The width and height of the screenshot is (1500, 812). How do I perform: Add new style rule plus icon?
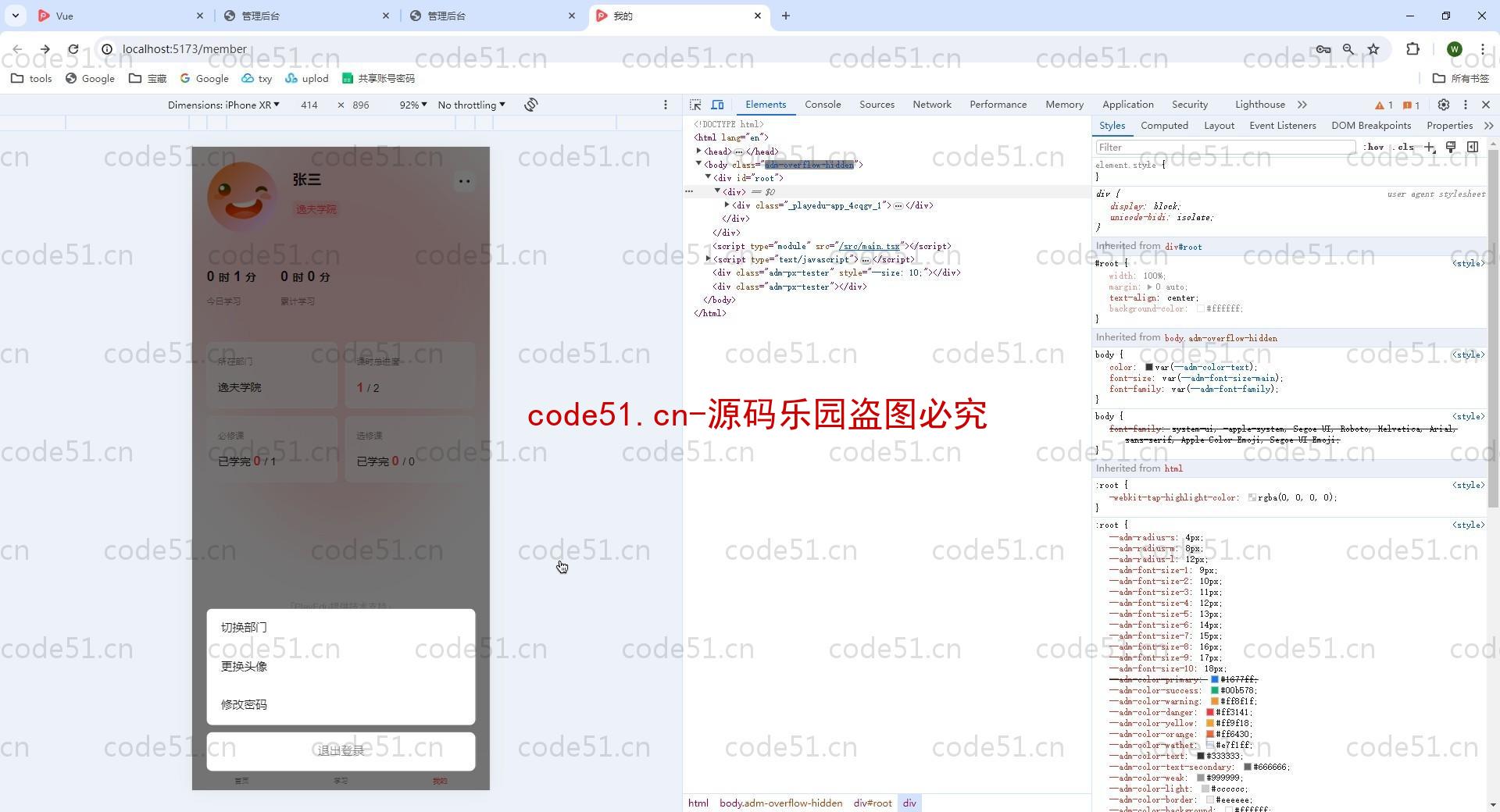click(x=1430, y=147)
